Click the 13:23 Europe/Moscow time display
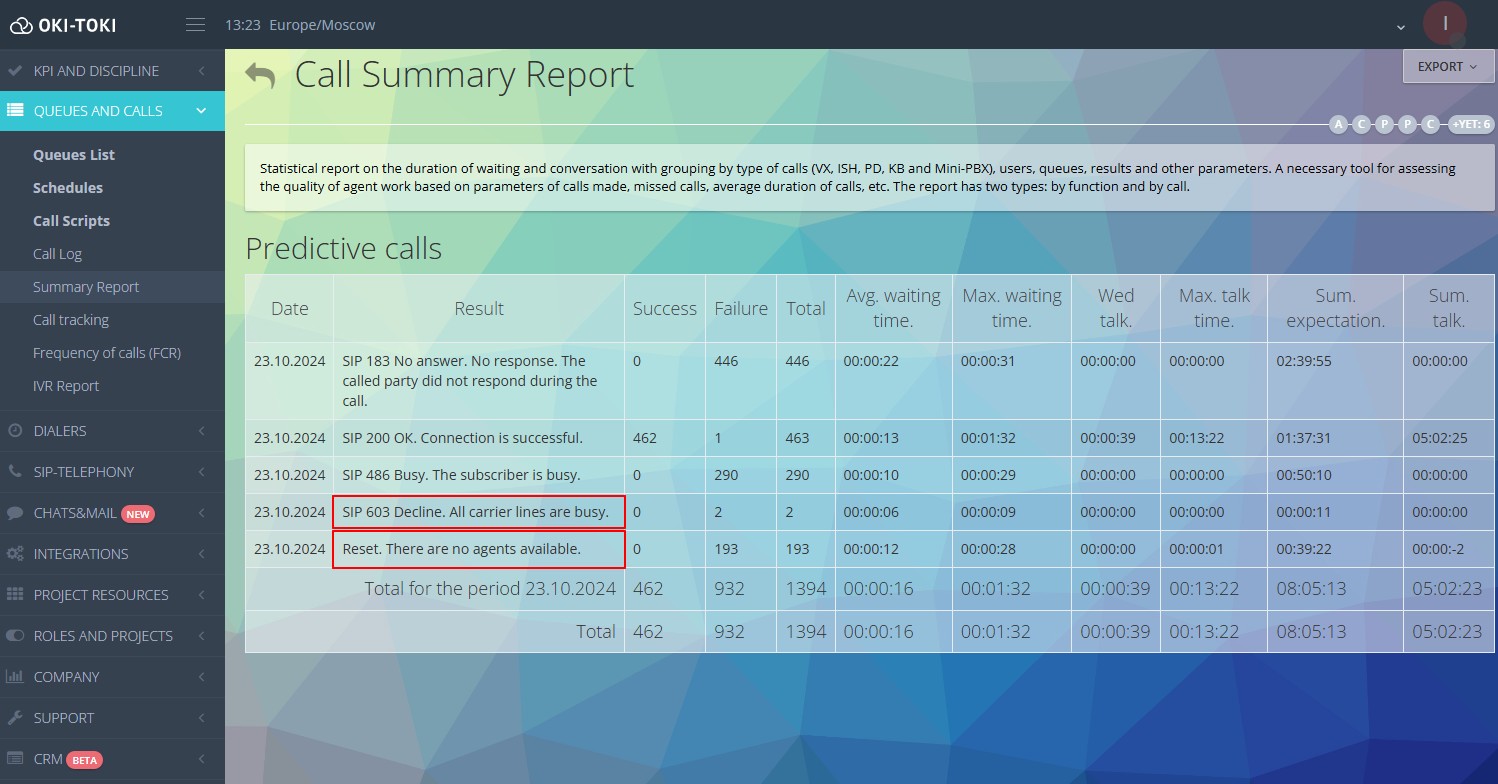Image resolution: width=1498 pixels, height=784 pixels. click(300, 25)
